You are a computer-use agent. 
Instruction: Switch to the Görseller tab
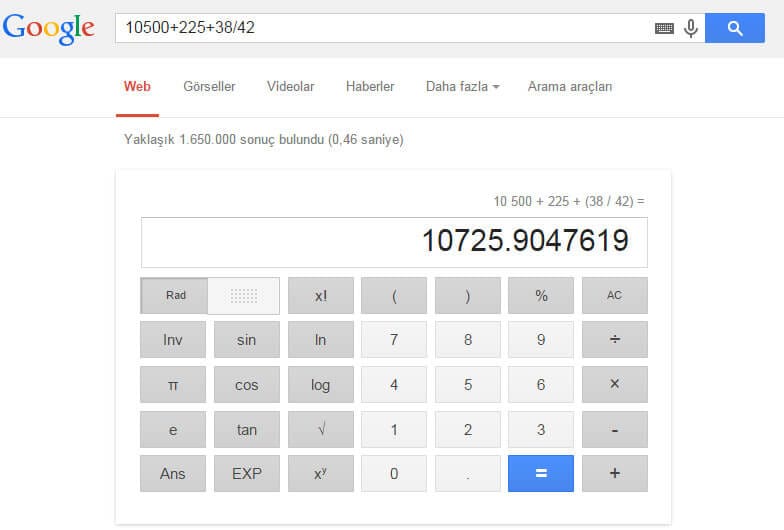point(209,87)
